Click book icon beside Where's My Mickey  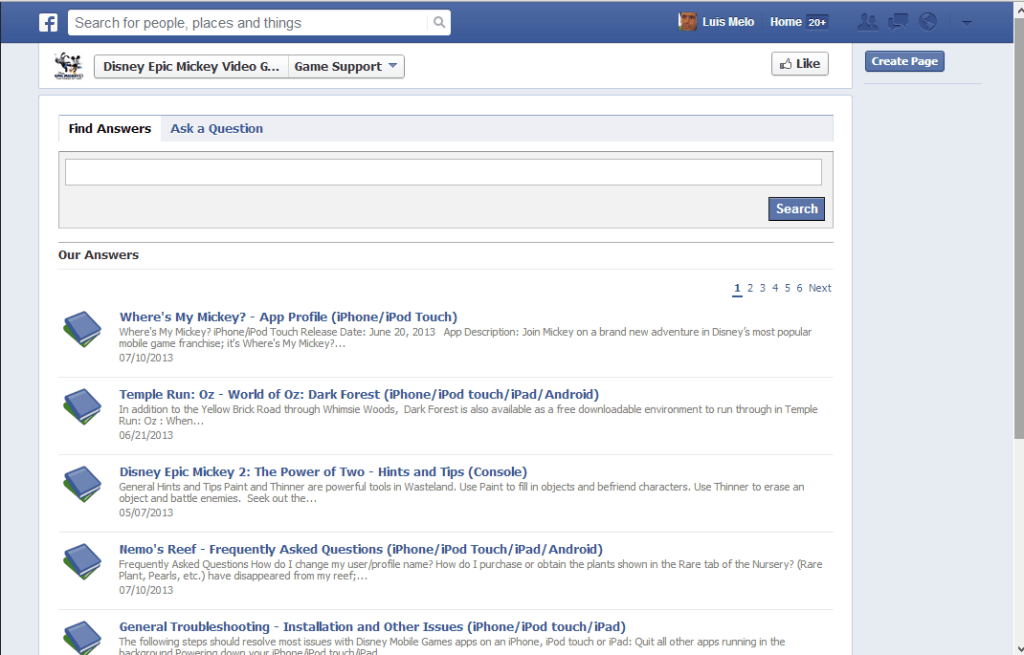[82, 329]
